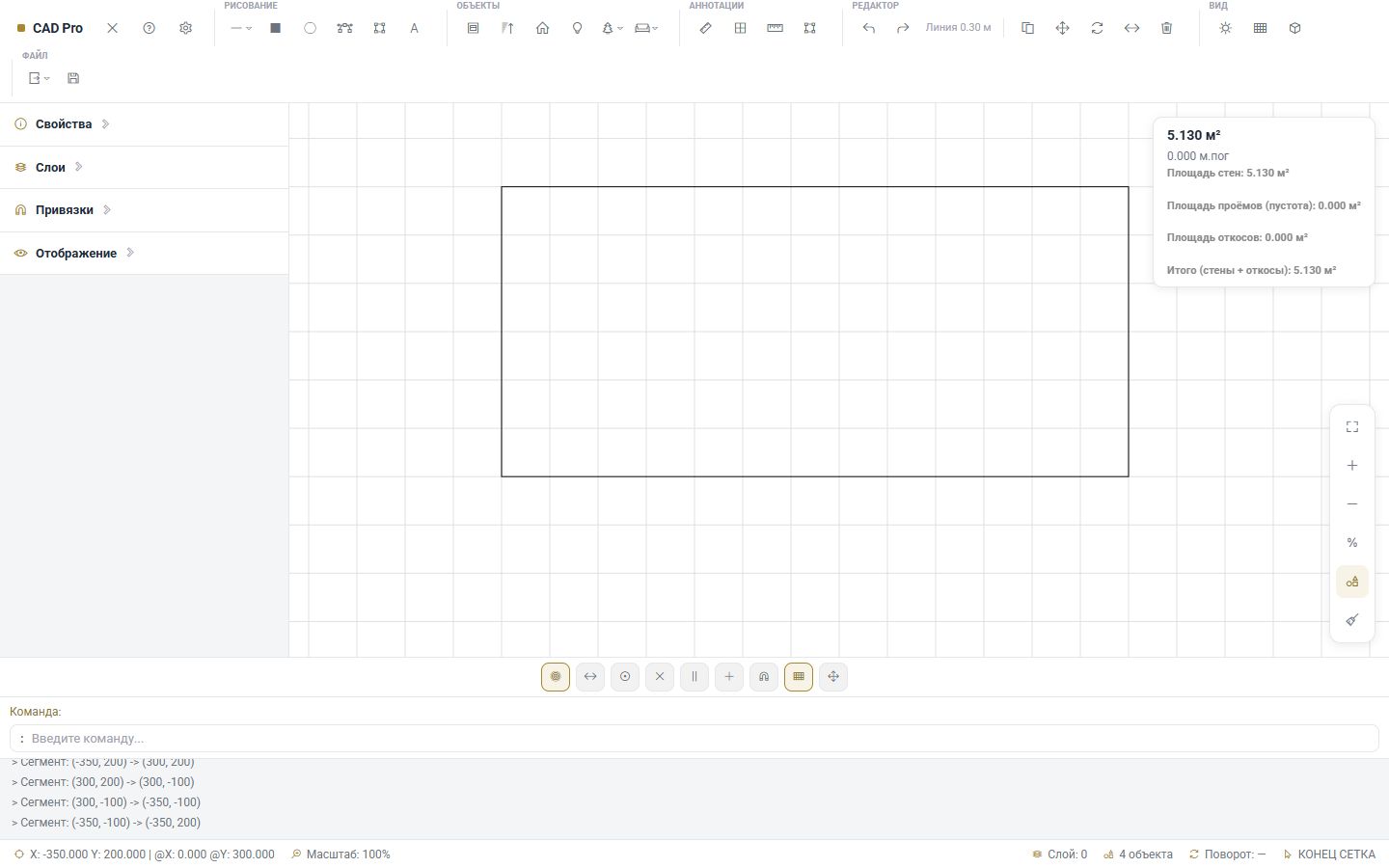The height and width of the screenshot is (868, 1389).
Task: Open help with the question mark icon
Action: (x=149, y=28)
